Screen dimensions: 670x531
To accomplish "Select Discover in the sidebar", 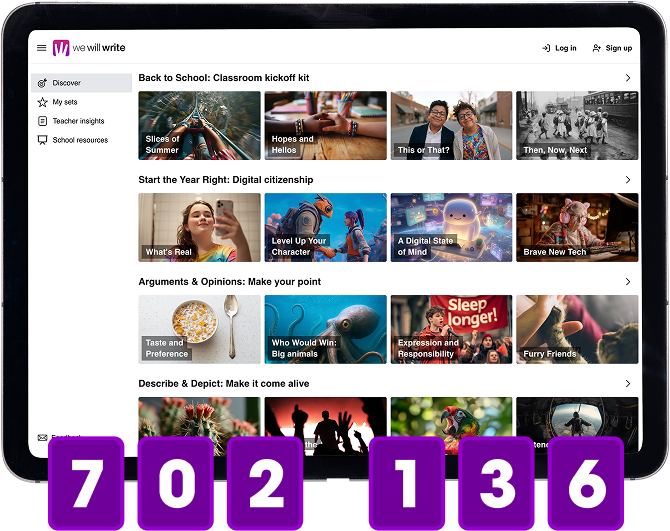I will tap(82, 83).
